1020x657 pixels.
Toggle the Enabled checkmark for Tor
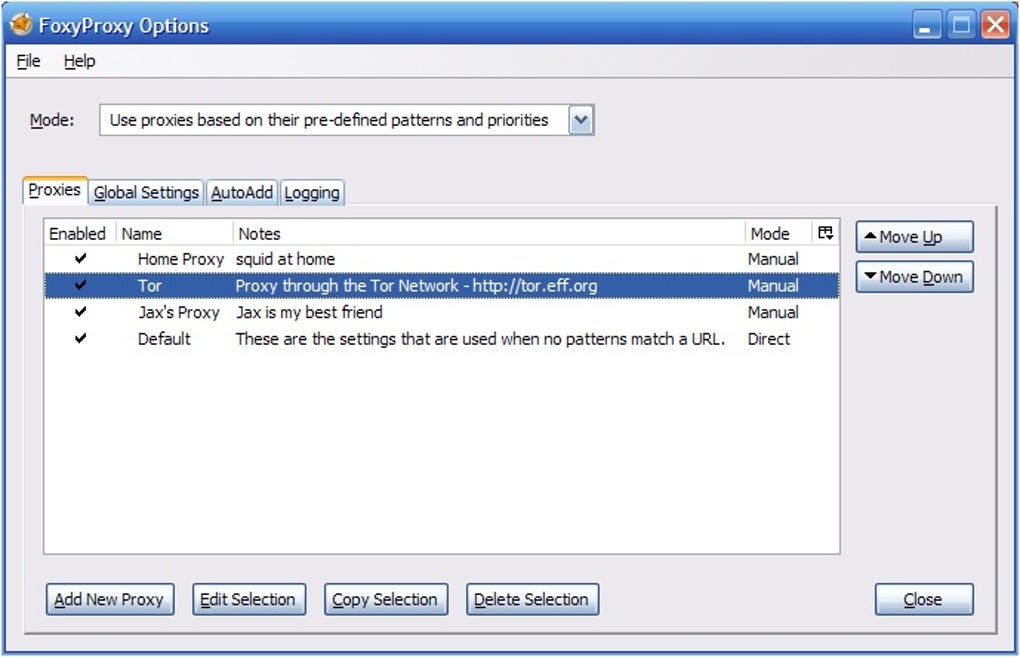pos(80,285)
